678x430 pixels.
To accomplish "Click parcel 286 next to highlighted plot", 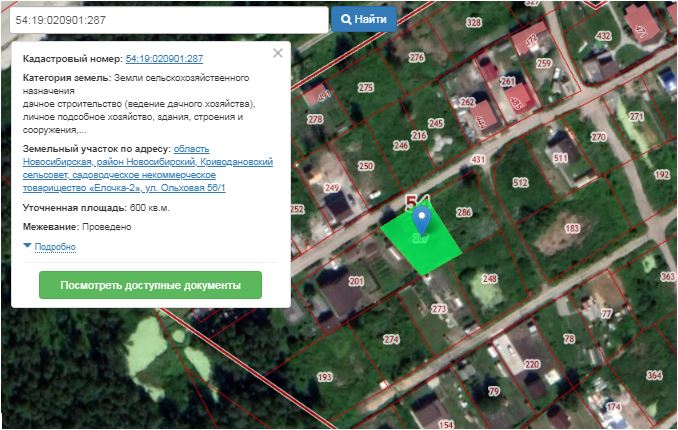I will [463, 213].
